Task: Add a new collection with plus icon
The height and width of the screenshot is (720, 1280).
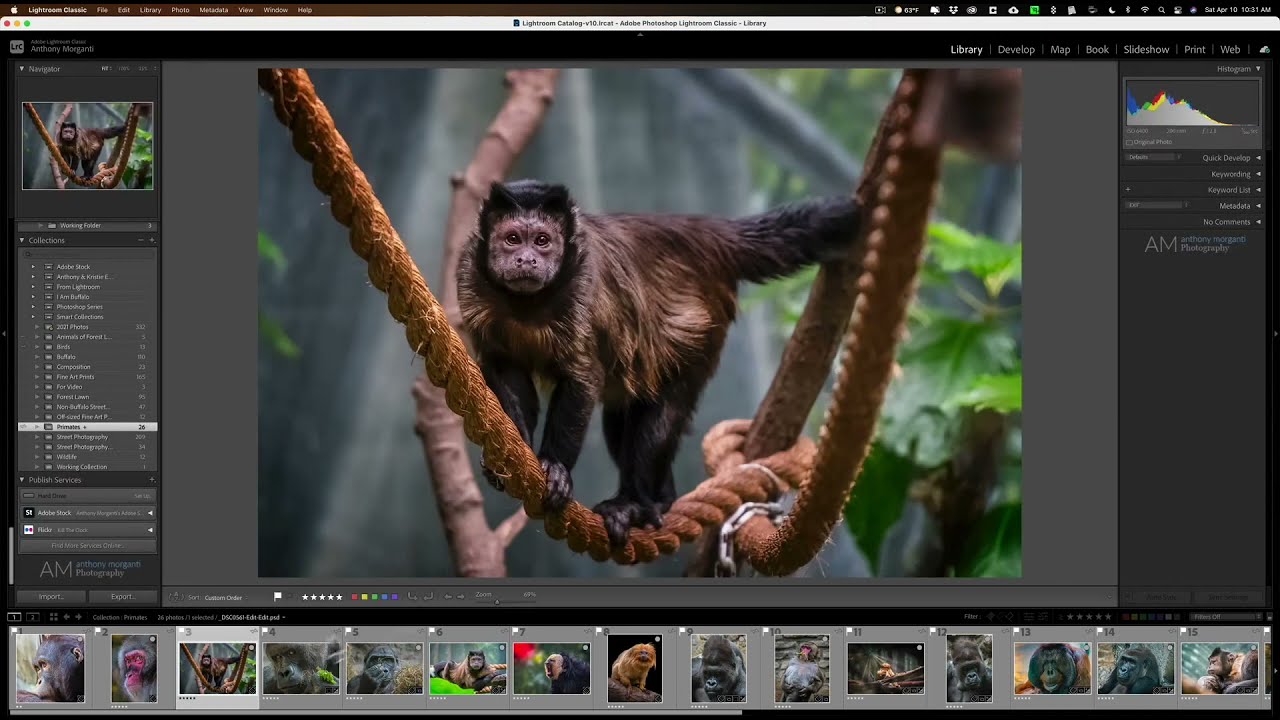Action: click(x=152, y=240)
